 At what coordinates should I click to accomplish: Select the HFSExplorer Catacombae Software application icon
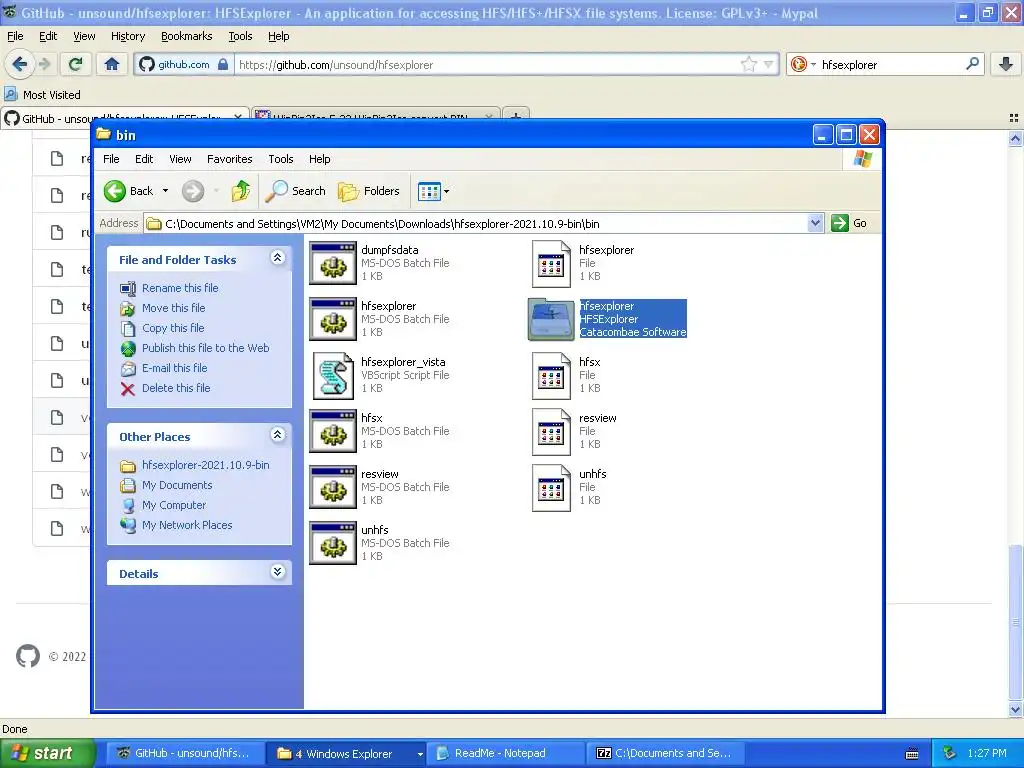click(x=551, y=319)
